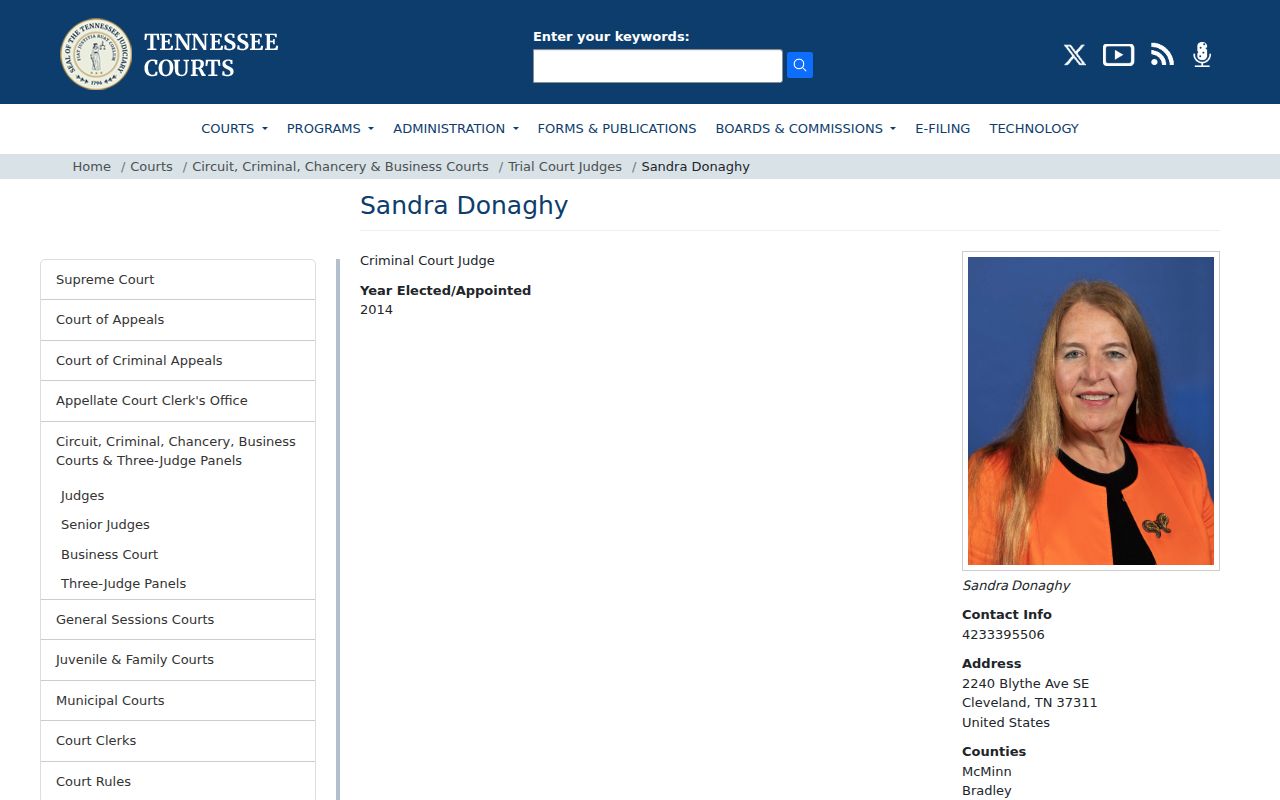This screenshot has width=1280, height=800.
Task: Click the year 2014 text
Action: pyautogui.click(x=376, y=310)
